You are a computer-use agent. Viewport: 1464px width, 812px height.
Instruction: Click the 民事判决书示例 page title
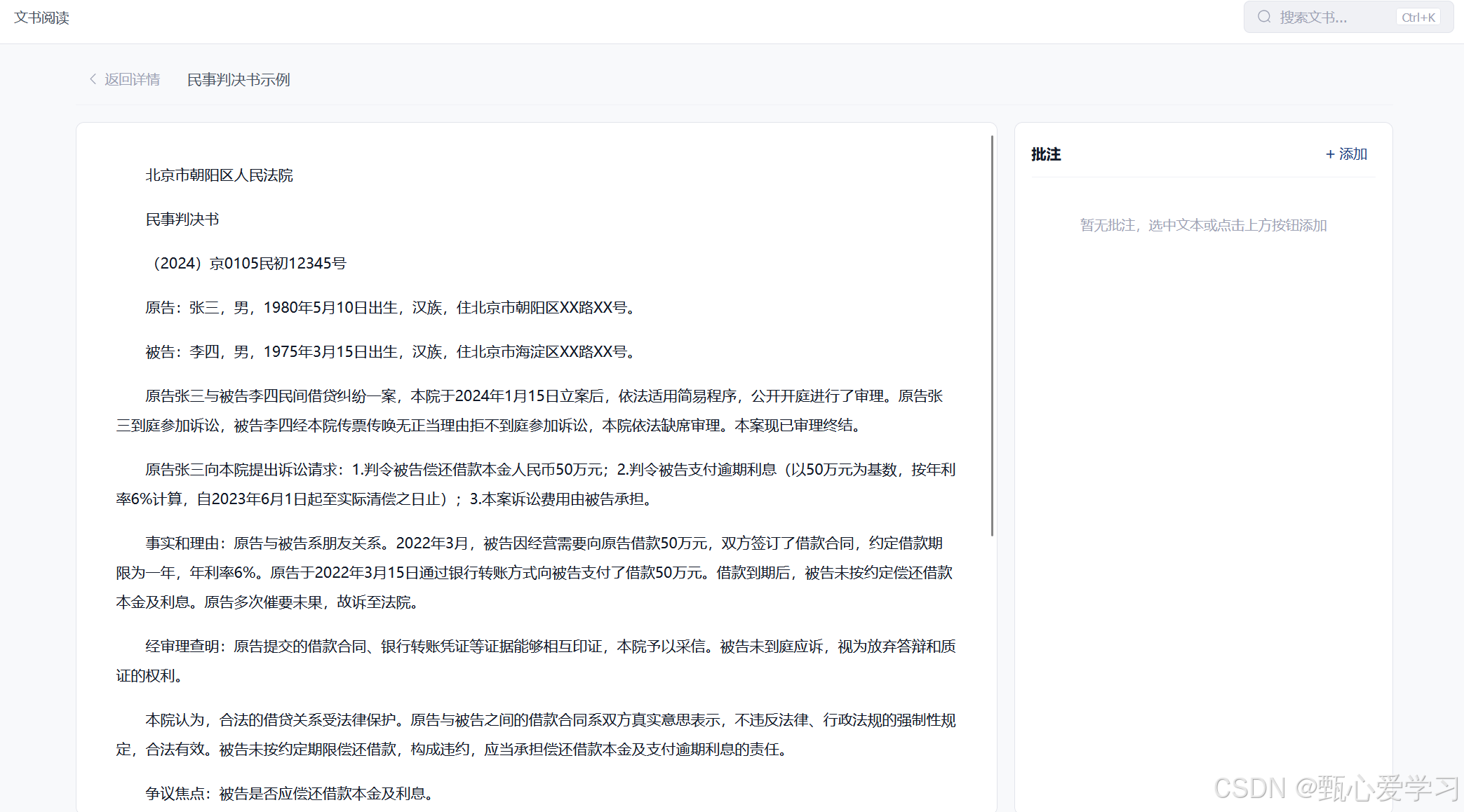pyautogui.click(x=239, y=80)
